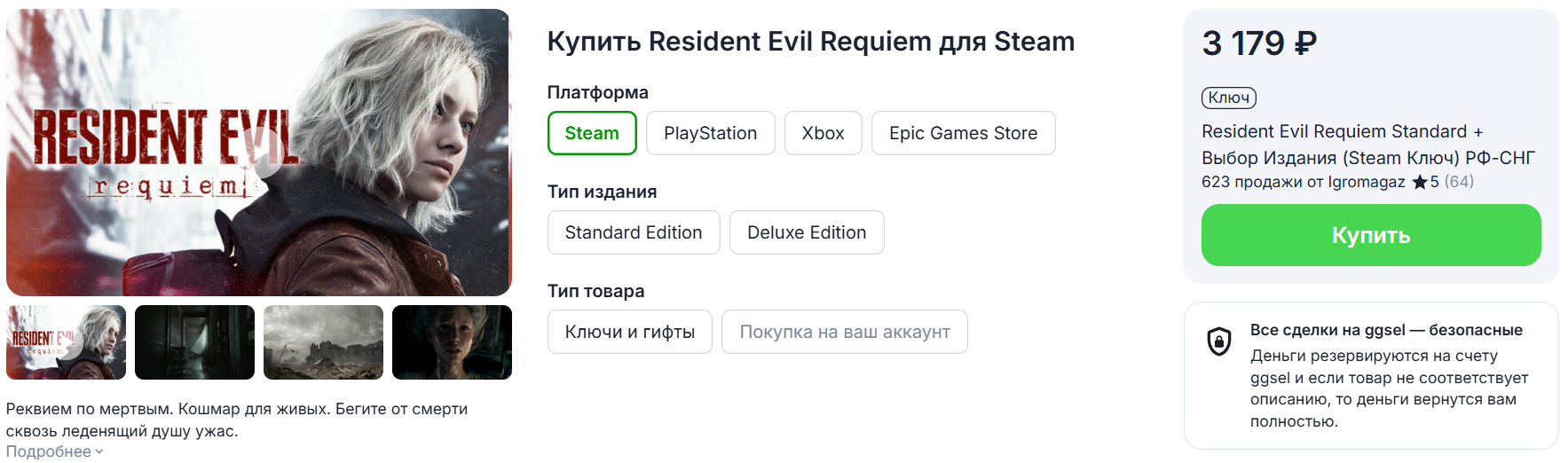
Task: Switch platform to Epic Games Store
Action: coord(963,133)
